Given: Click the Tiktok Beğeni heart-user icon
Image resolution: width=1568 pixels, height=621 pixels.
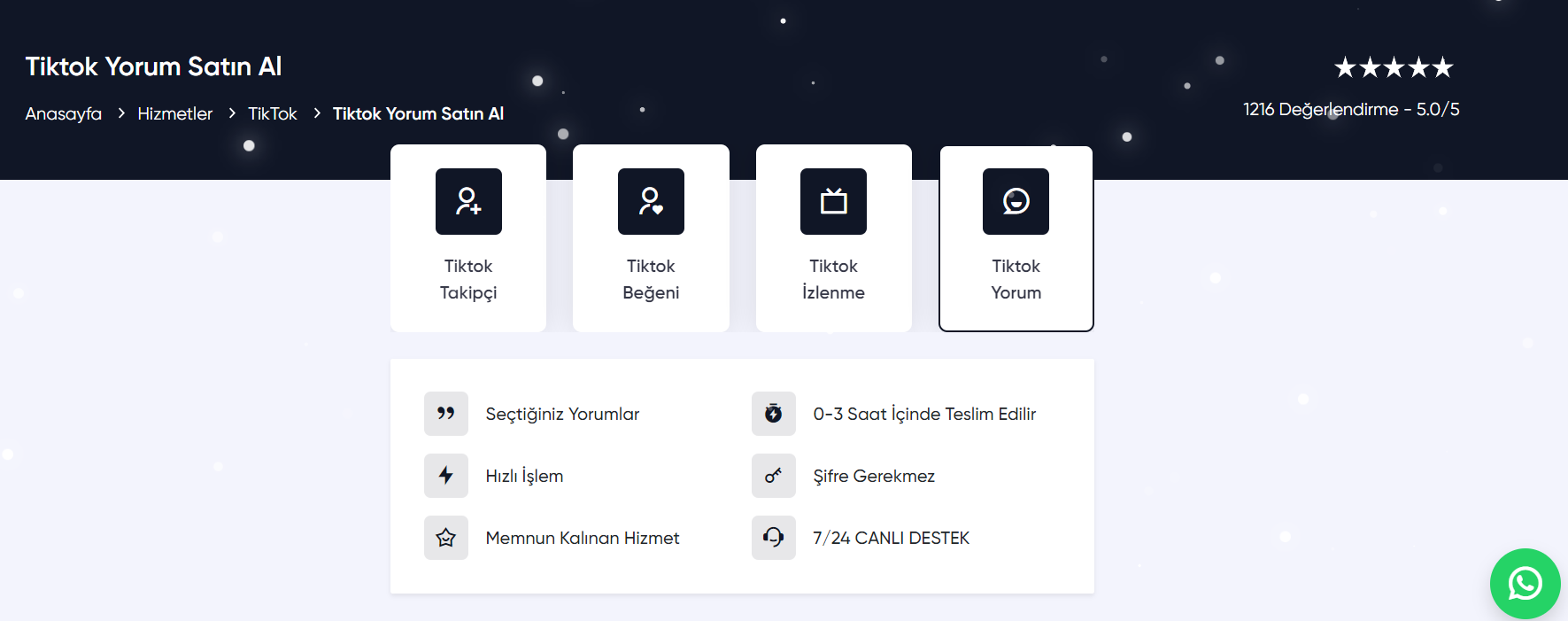Looking at the screenshot, I should 651,202.
